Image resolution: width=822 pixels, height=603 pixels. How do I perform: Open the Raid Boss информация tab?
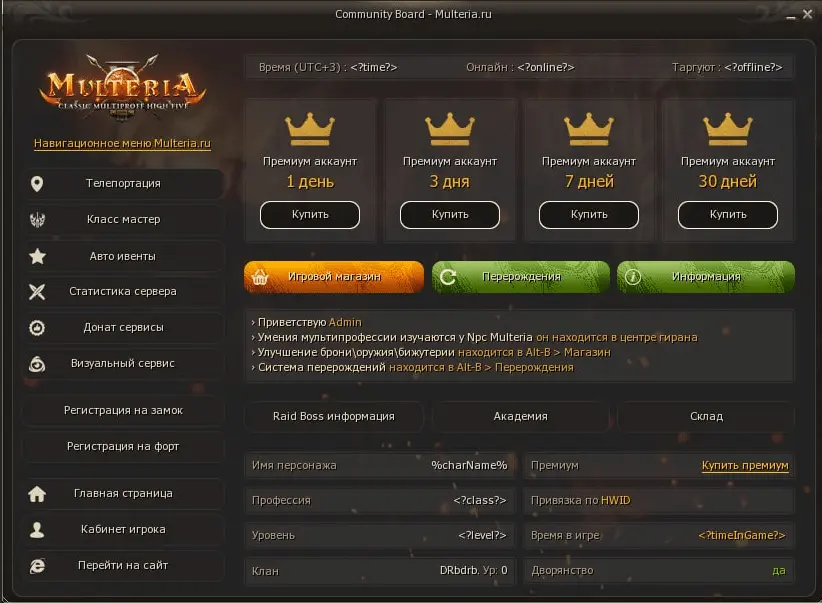pos(333,416)
